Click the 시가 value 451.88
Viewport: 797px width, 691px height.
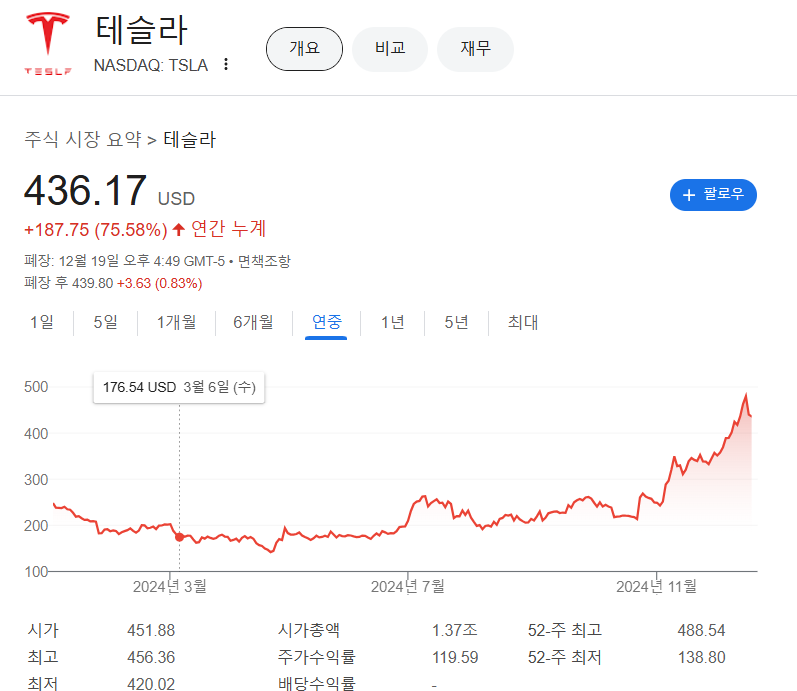pos(151,630)
